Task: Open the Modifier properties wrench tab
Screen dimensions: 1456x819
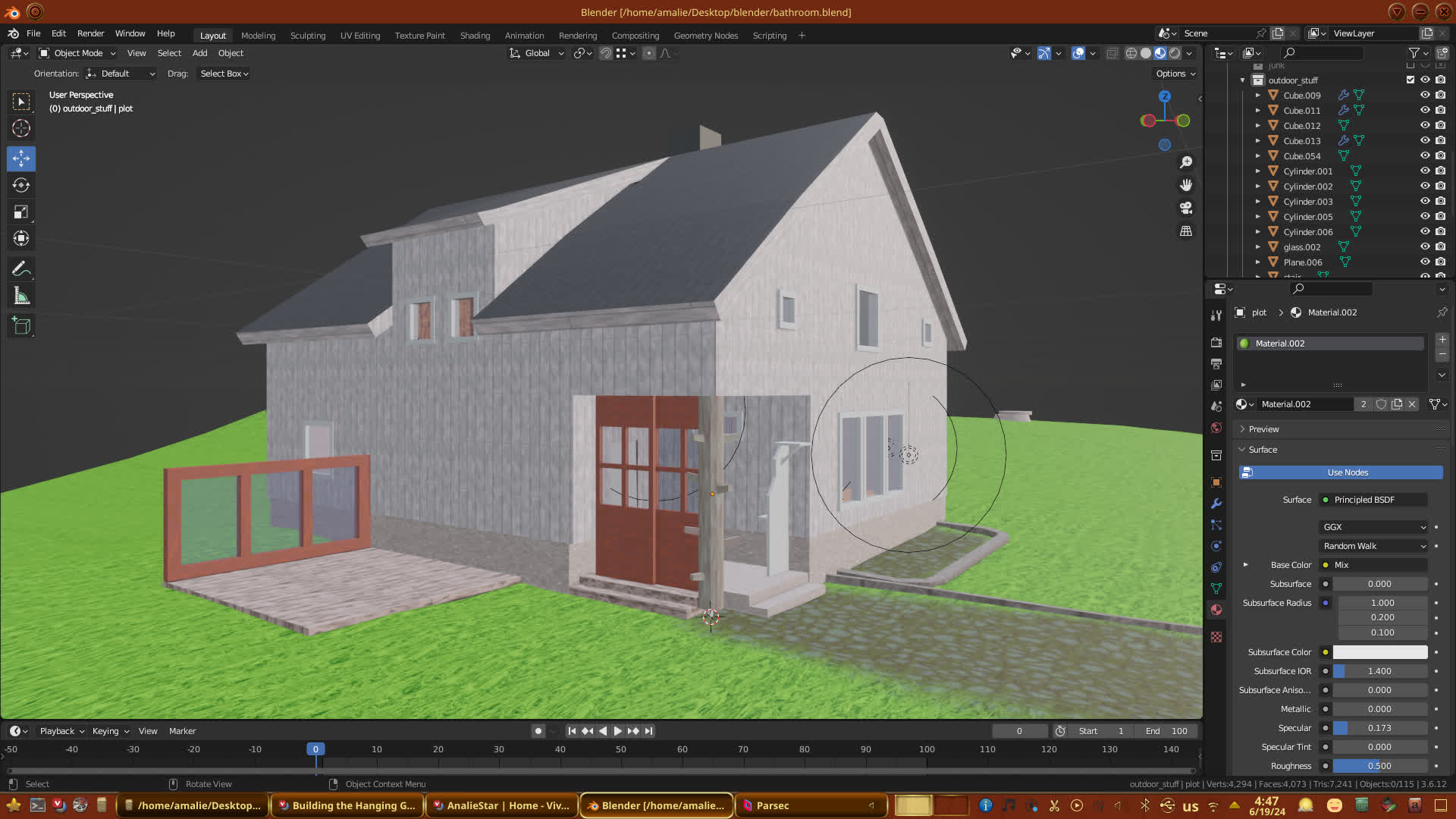Action: [x=1216, y=504]
